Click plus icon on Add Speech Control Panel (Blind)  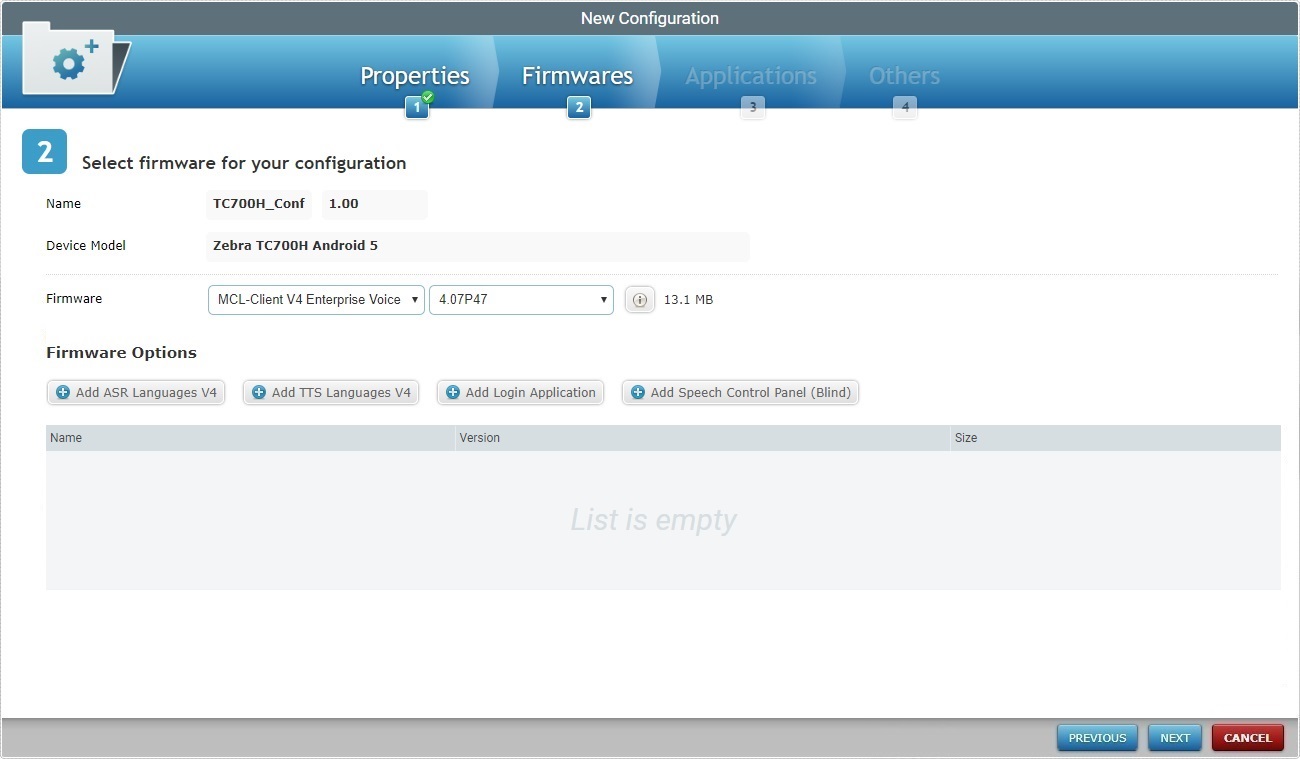(637, 392)
